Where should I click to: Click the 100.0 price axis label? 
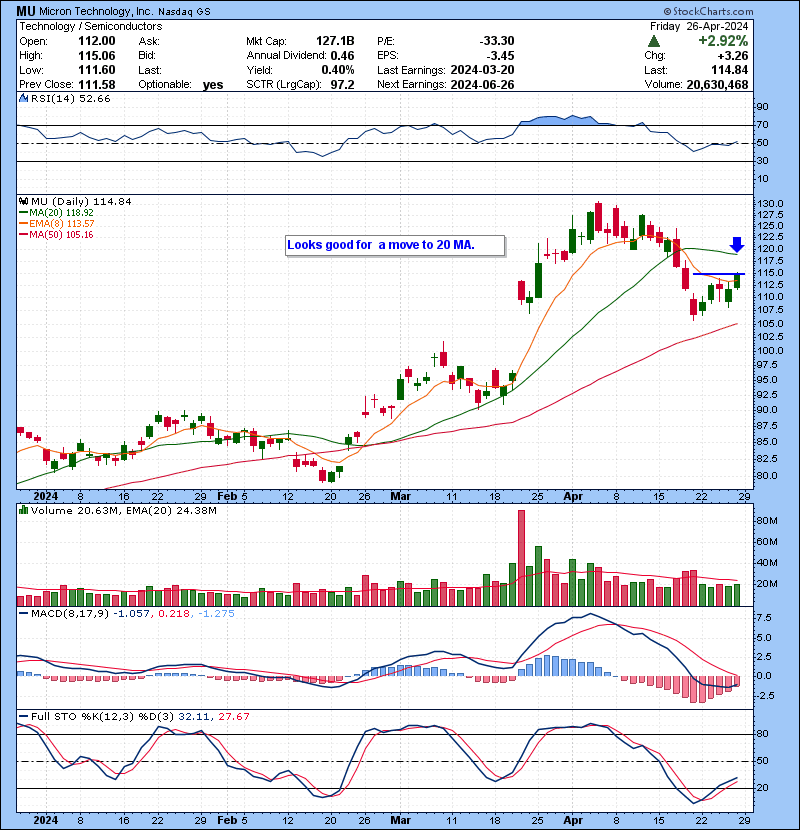pos(770,350)
